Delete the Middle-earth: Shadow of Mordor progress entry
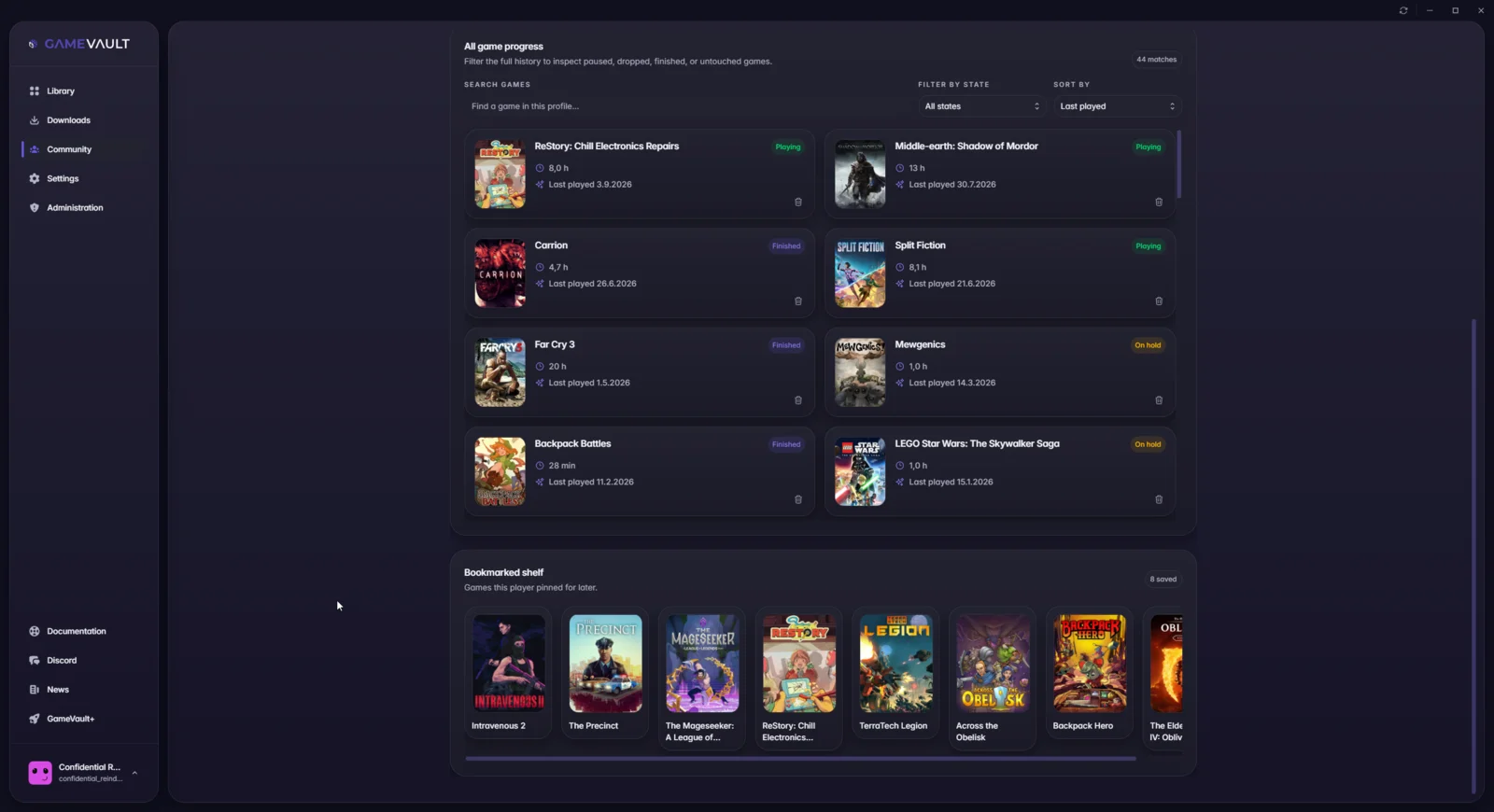Screen dimensions: 1494x812 (1159, 202)
